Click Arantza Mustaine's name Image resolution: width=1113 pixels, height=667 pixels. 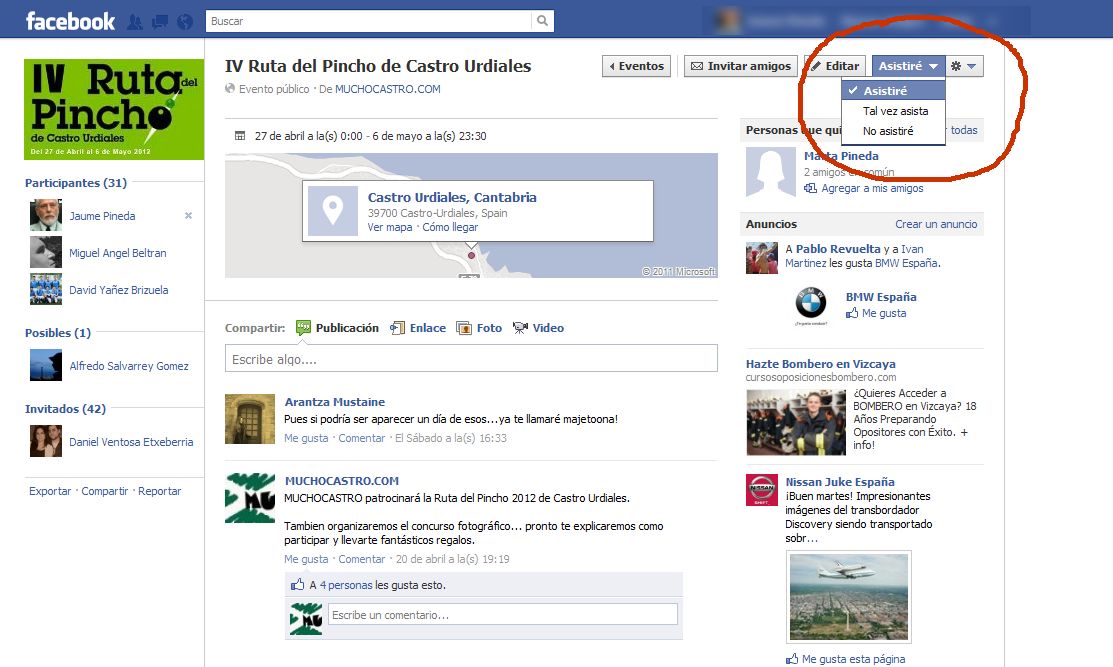tap(335, 402)
